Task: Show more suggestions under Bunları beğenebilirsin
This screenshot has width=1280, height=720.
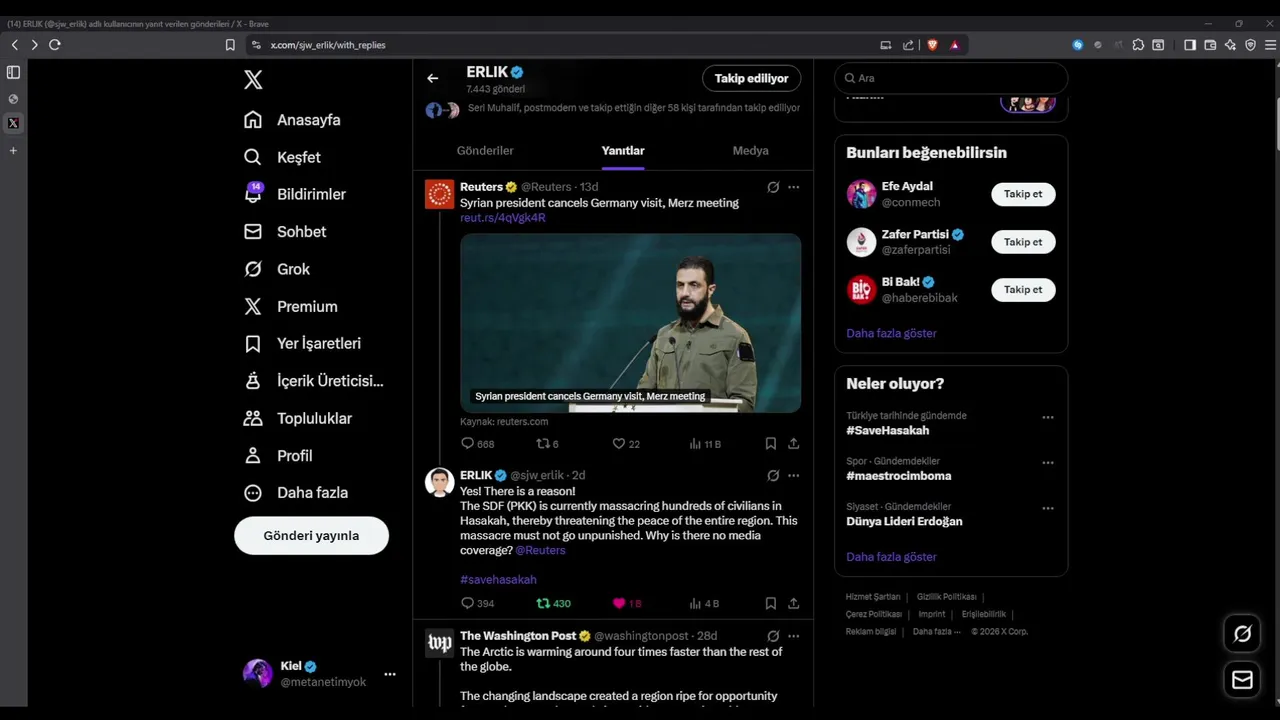Action: [x=891, y=333]
